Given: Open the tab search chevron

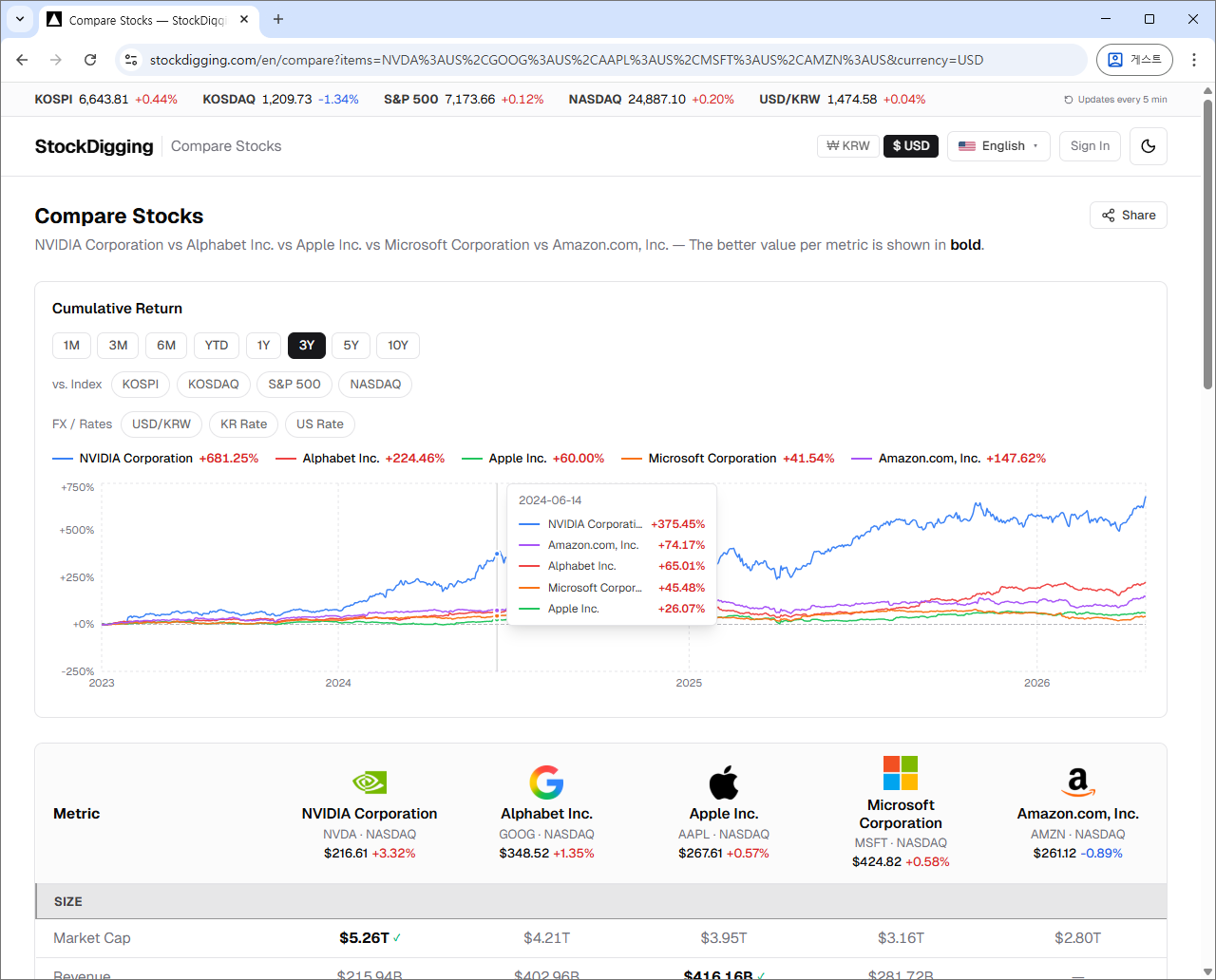Looking at the screenshot, I should tap(20, 19).
